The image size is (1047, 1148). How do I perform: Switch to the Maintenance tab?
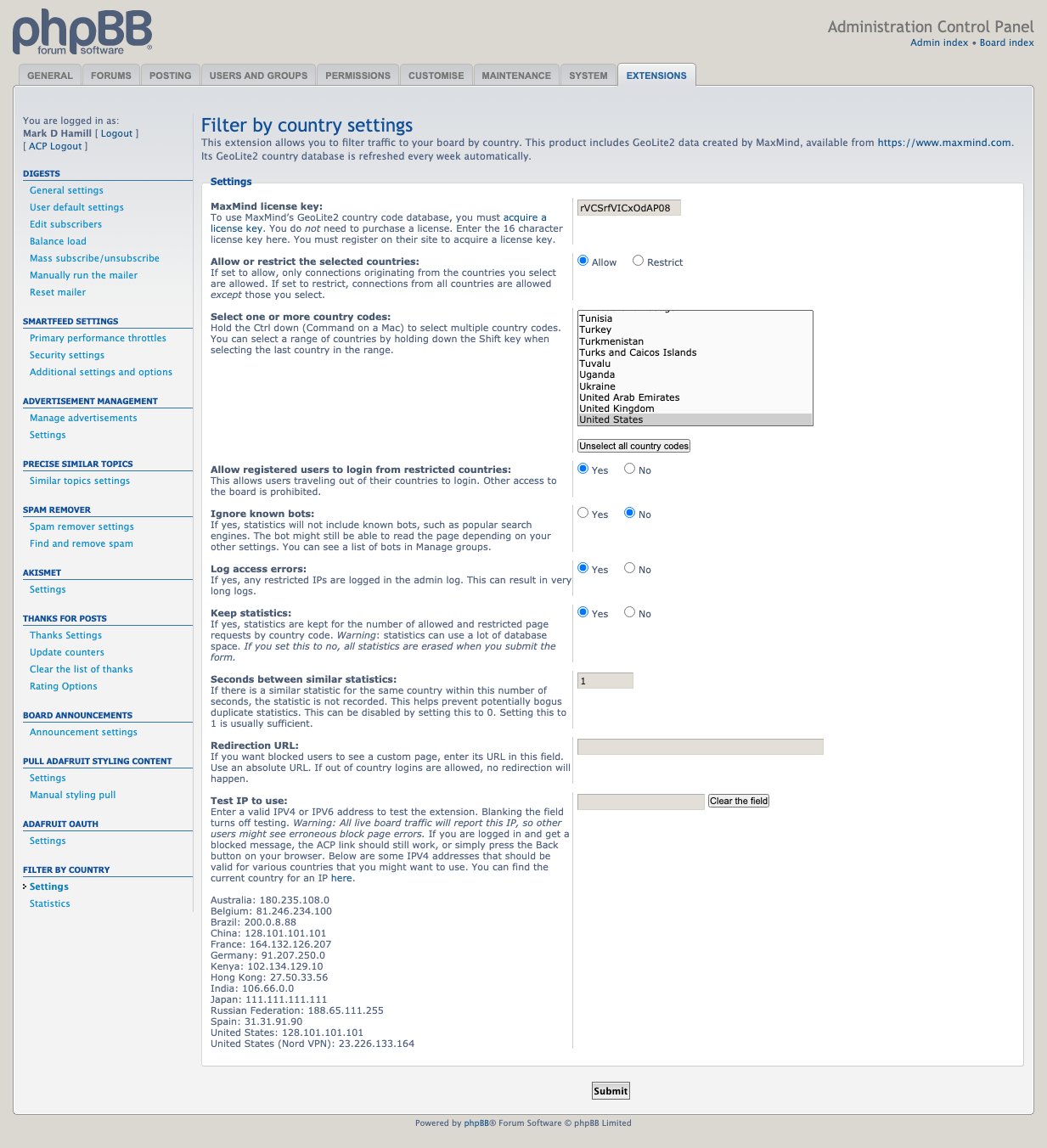click(516, 76)
